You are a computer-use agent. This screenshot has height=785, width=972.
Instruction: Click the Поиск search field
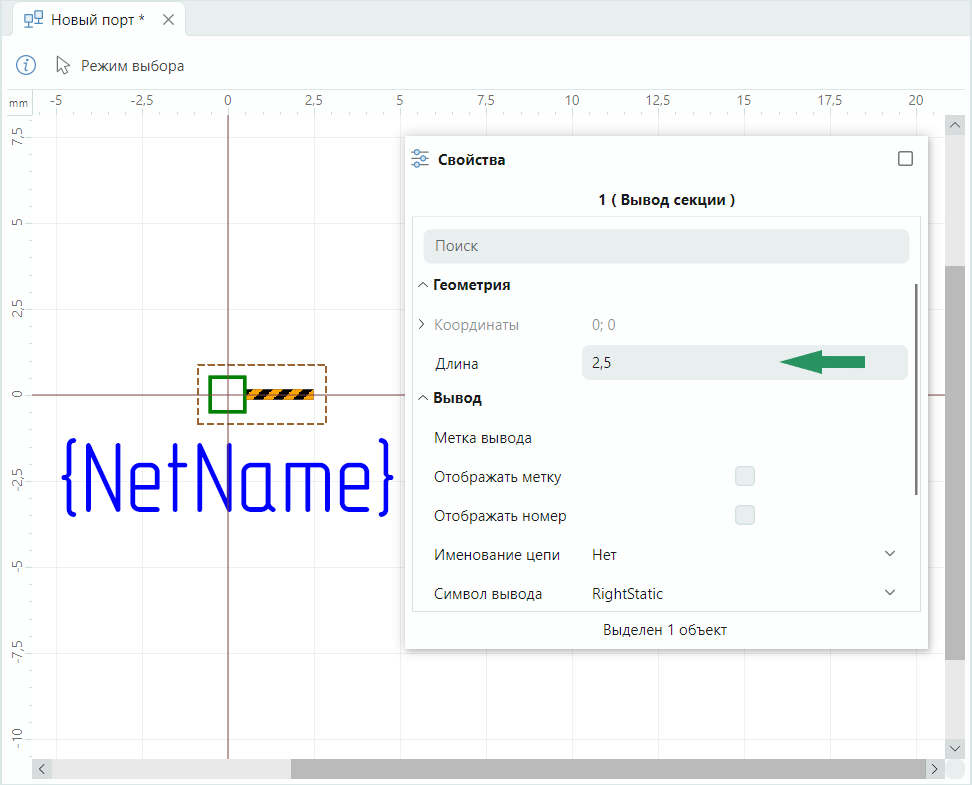point(665,246)
